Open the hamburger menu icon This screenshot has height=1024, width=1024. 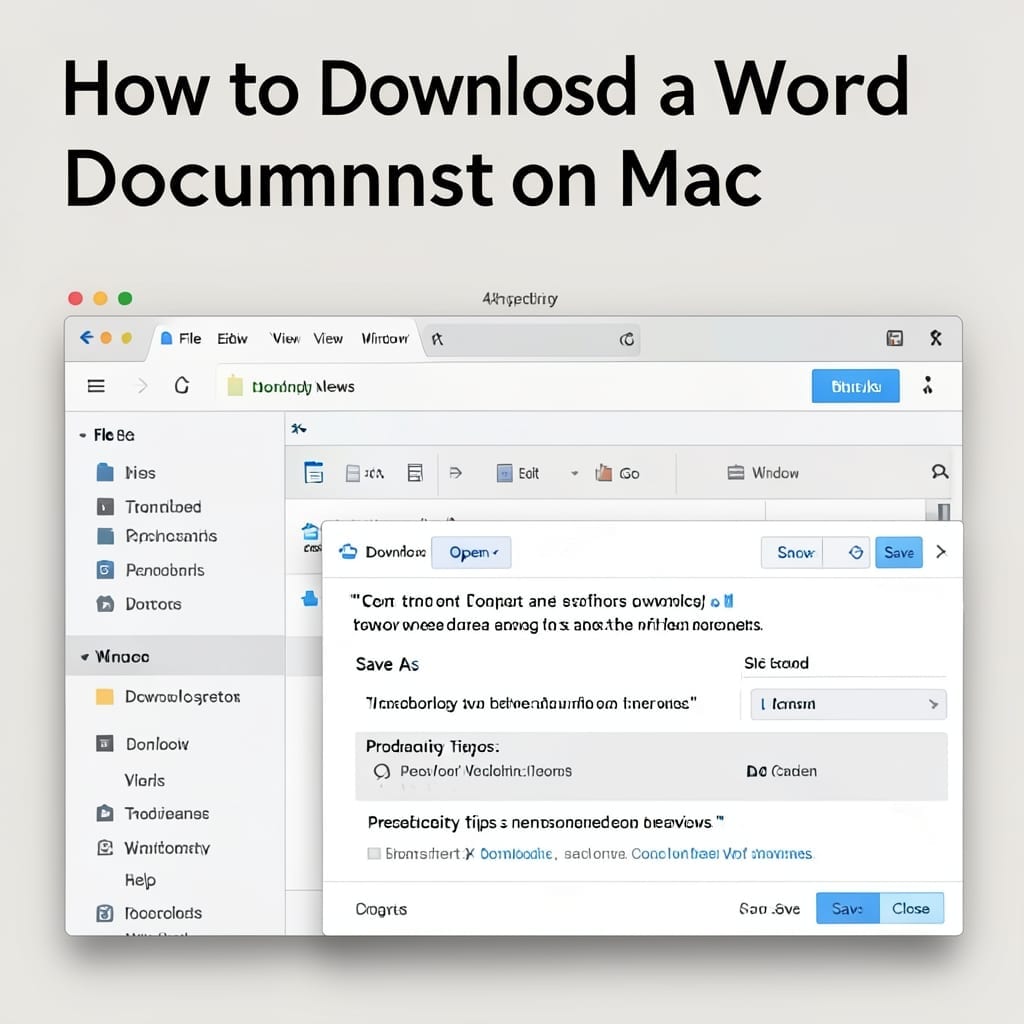point(96,386)
